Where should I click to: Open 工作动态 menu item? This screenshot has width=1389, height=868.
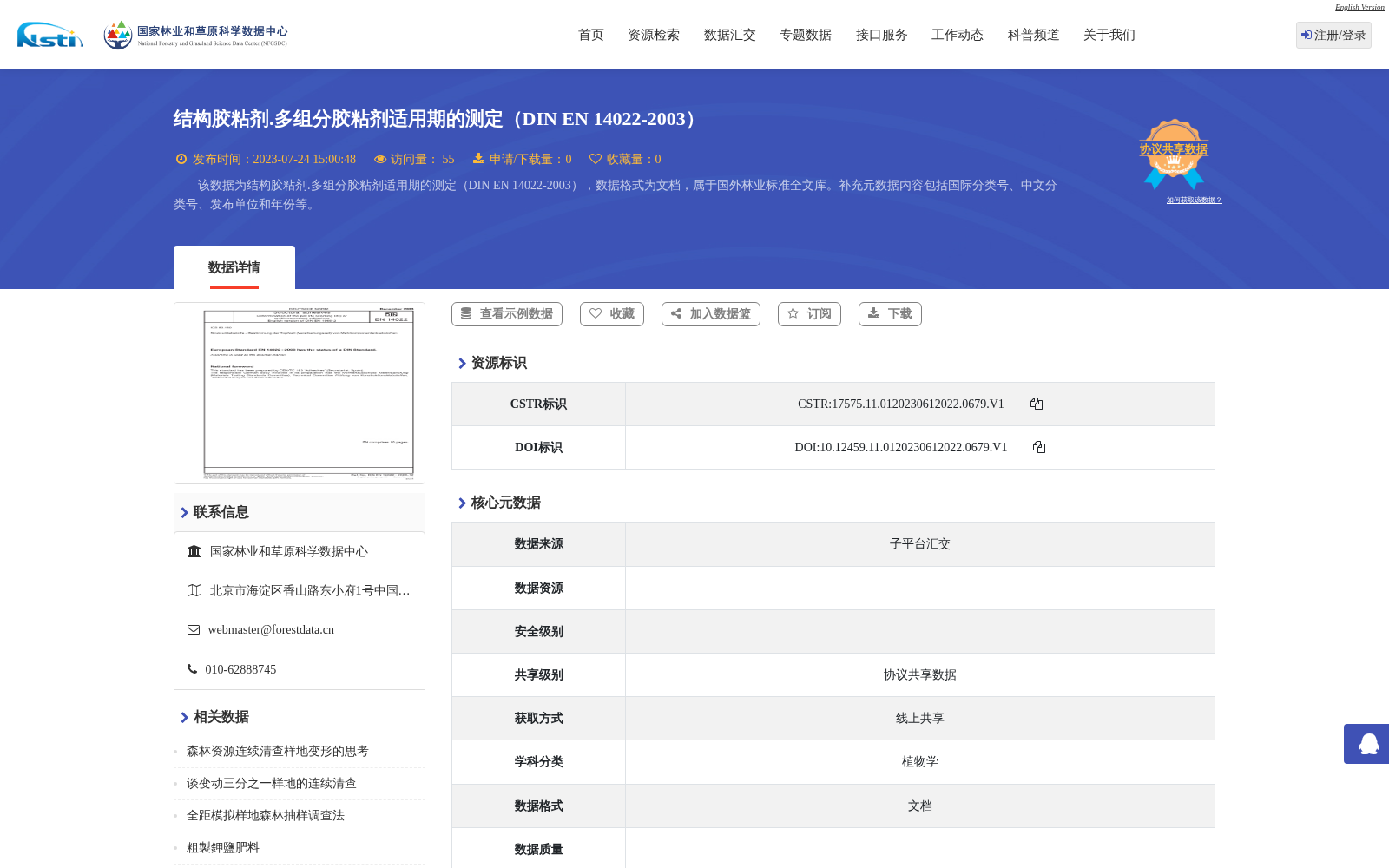click(958, 35)
